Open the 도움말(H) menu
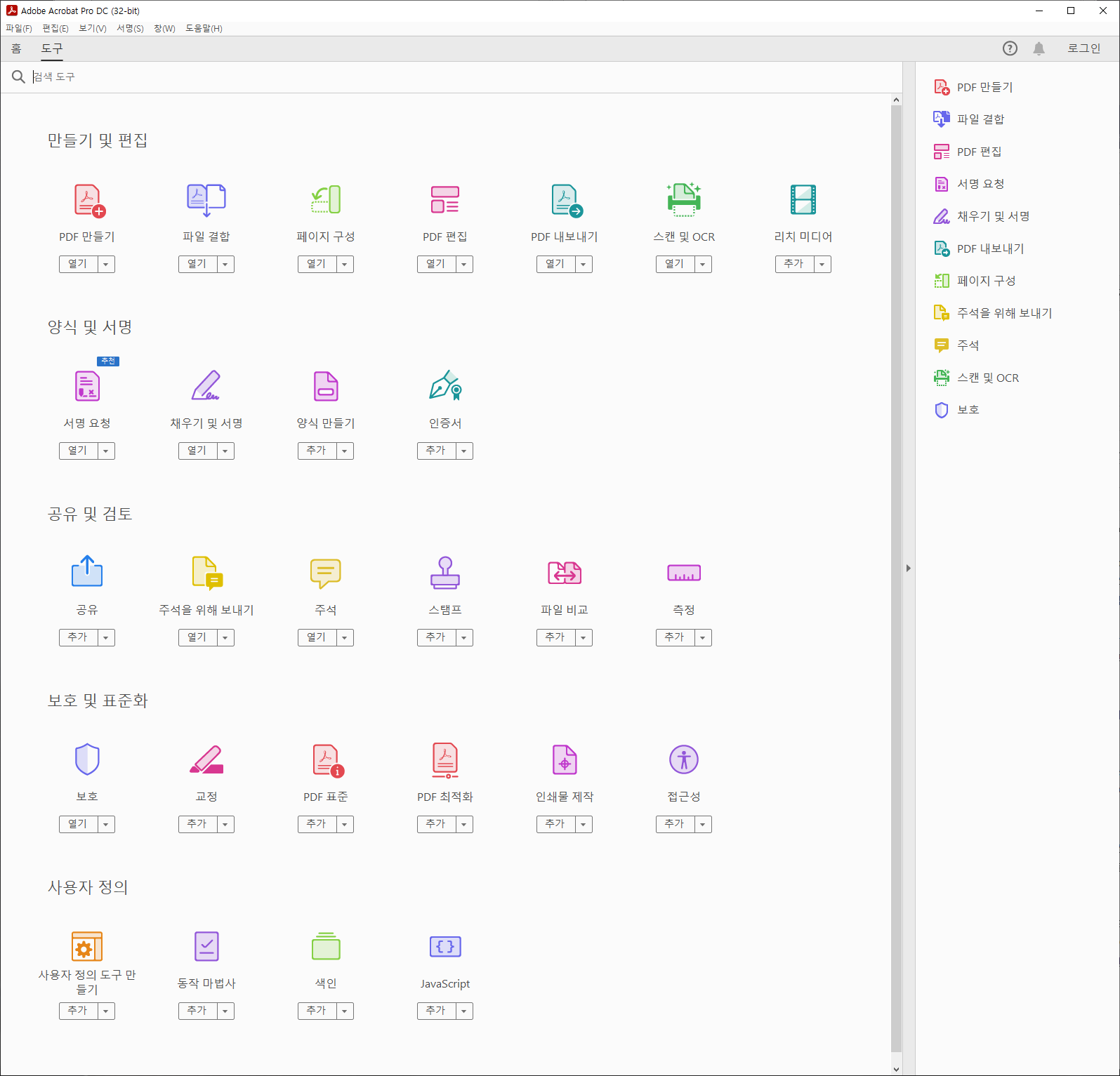 click(x=204, y=28)
